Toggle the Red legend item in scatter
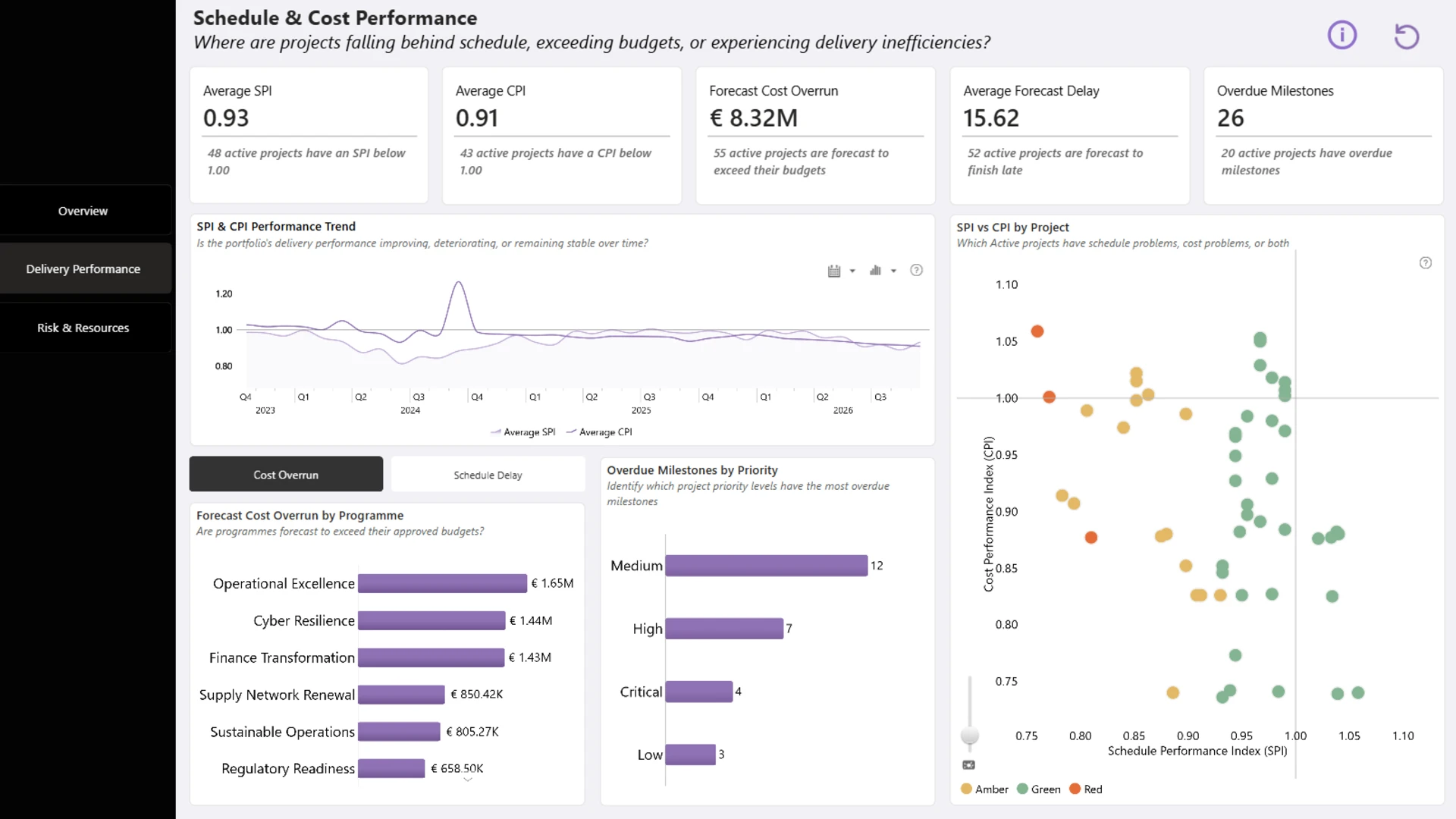Viewport: 1456px width, 819px height. tap(1086, 789)
